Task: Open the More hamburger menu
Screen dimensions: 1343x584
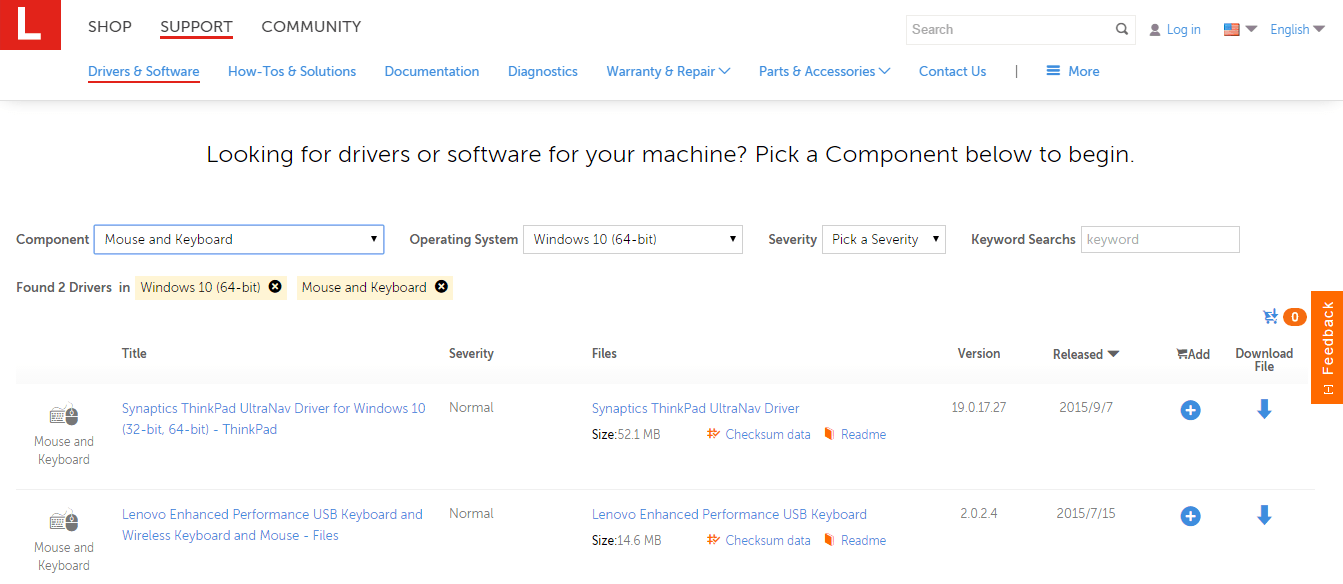Action: (x=1072, y=71)
